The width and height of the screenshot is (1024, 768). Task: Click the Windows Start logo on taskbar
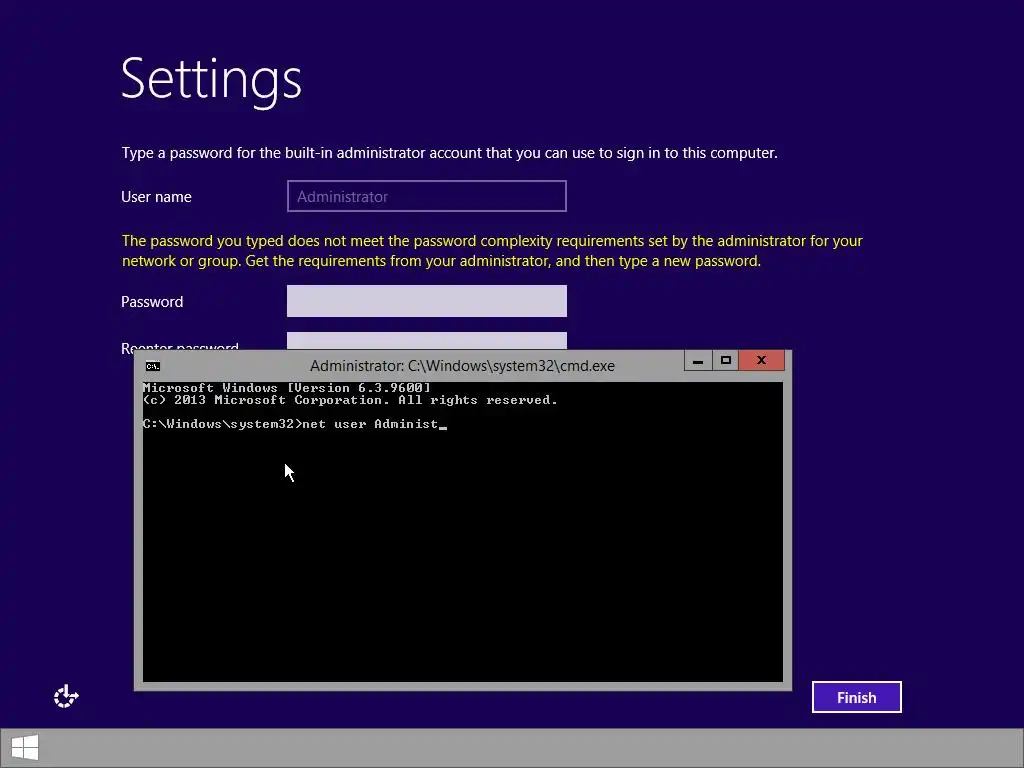(x=25, y=747)
